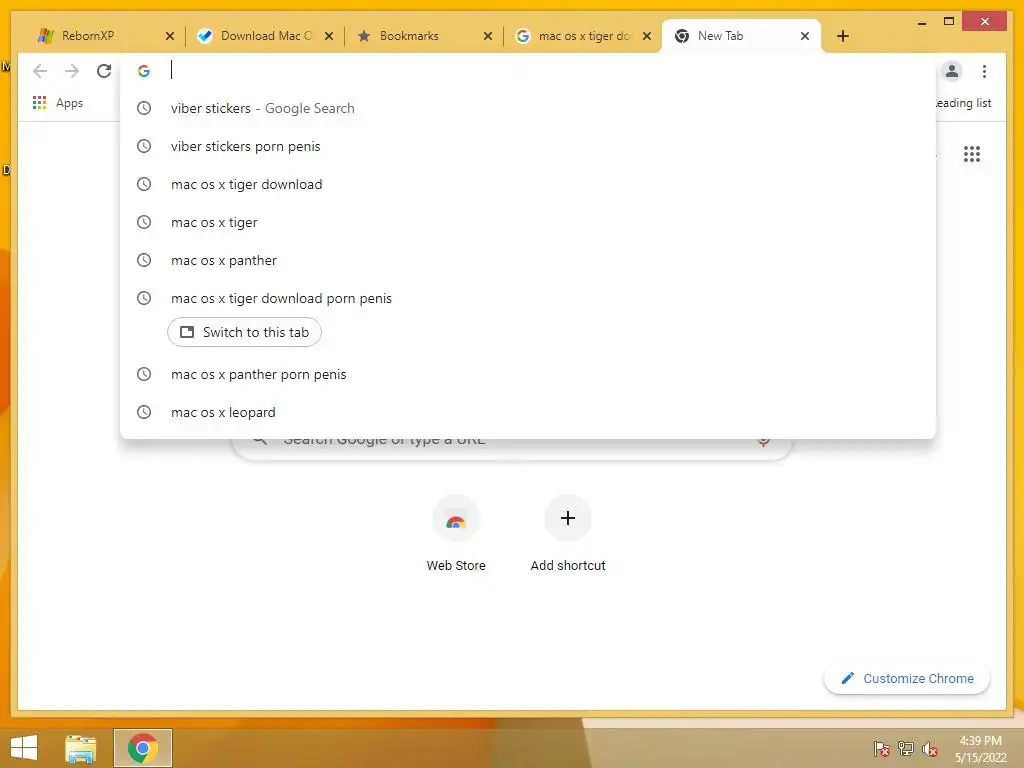The width and height of the screenshot is (1024, 768).
Task: Select suggestion 'viber stickers - Google Search'
Action: [x=528, y=108]
